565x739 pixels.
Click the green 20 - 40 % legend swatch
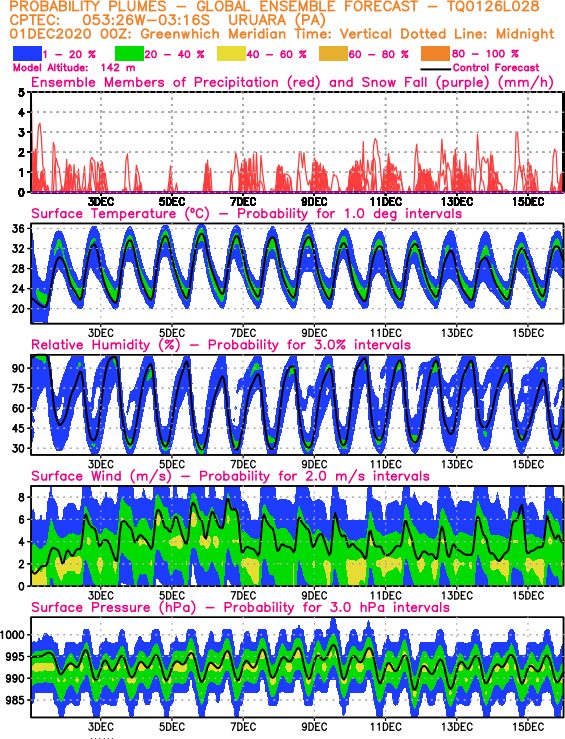coord(129,53)
